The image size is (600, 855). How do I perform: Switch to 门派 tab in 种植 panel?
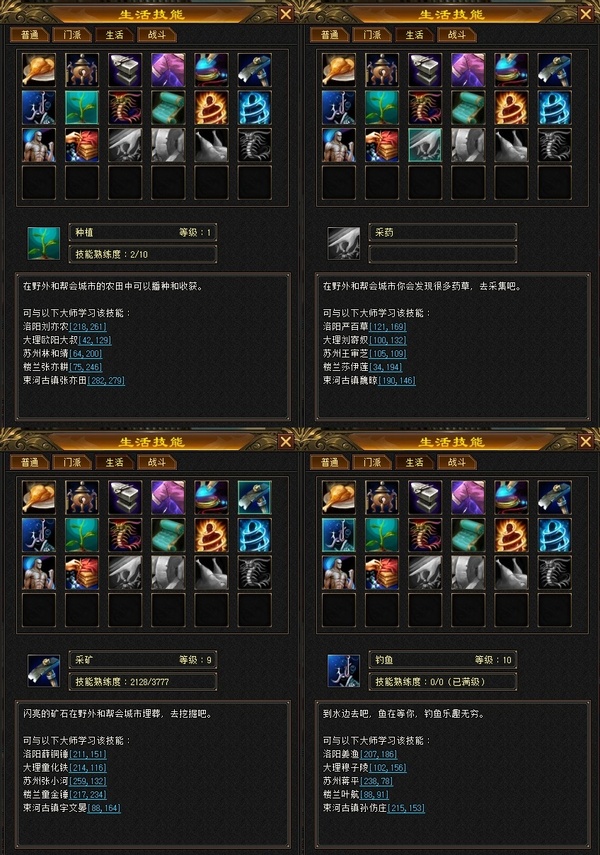coord(72,35)
